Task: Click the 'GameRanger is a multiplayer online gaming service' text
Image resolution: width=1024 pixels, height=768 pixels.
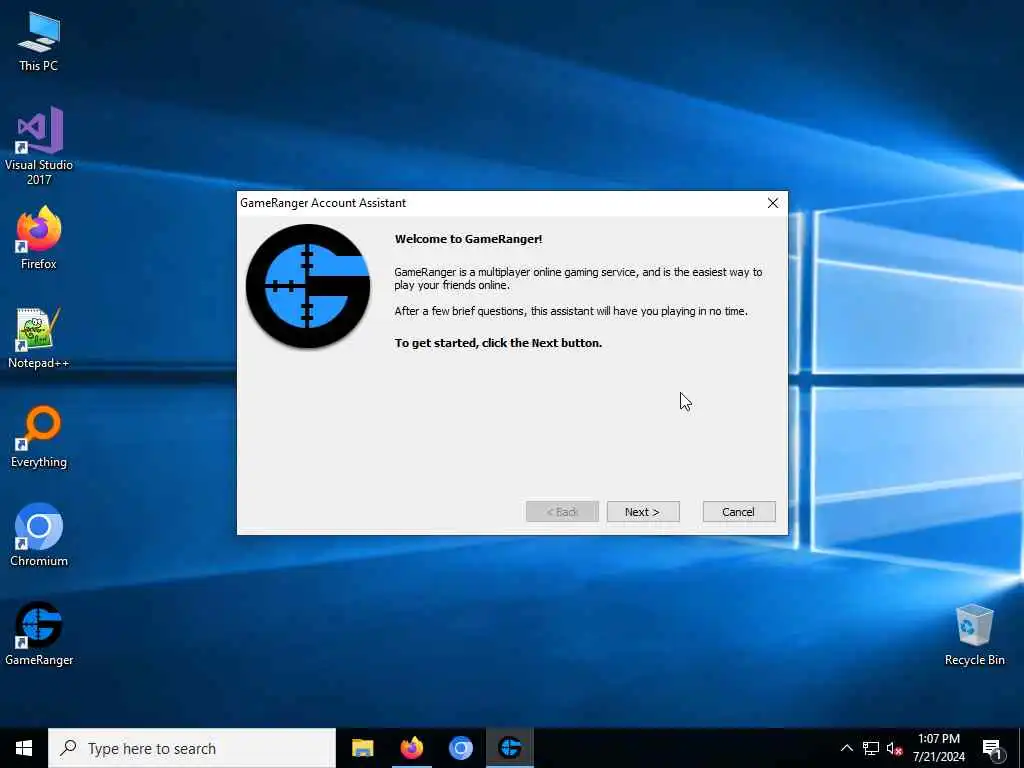Action: [578, 278]
